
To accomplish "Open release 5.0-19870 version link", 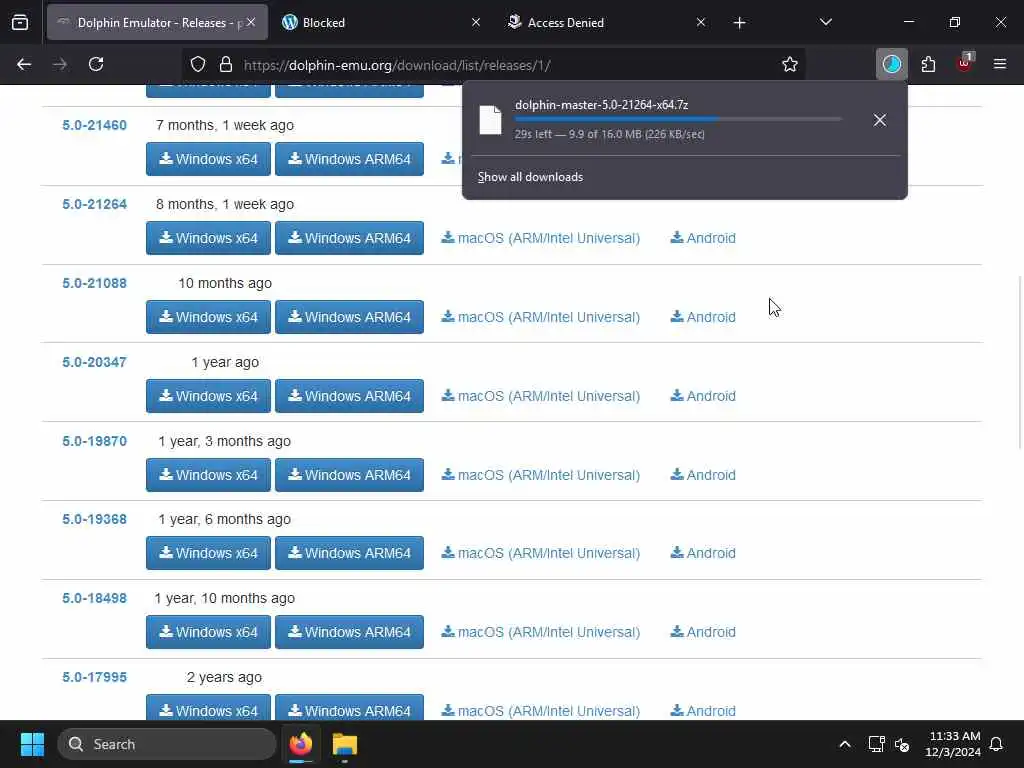I will pos(94,441).
